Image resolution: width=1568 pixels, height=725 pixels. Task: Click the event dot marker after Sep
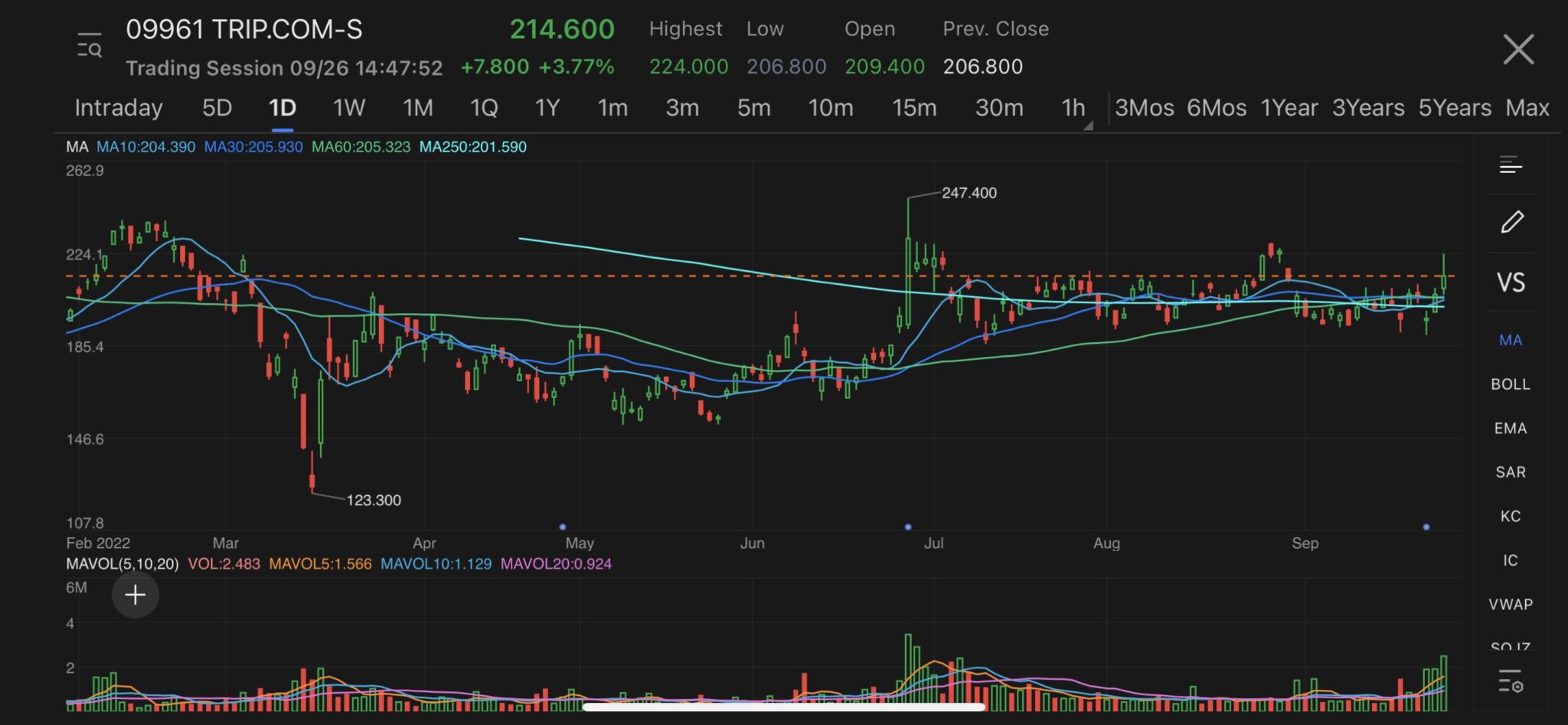1426,527
